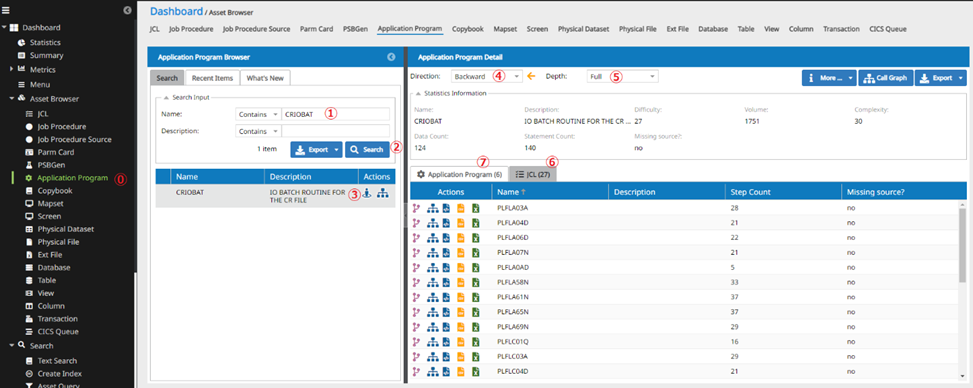Click the branch icon in PLFLC03A row
This screenshot has width=973, height=388.
click(416, 357)
